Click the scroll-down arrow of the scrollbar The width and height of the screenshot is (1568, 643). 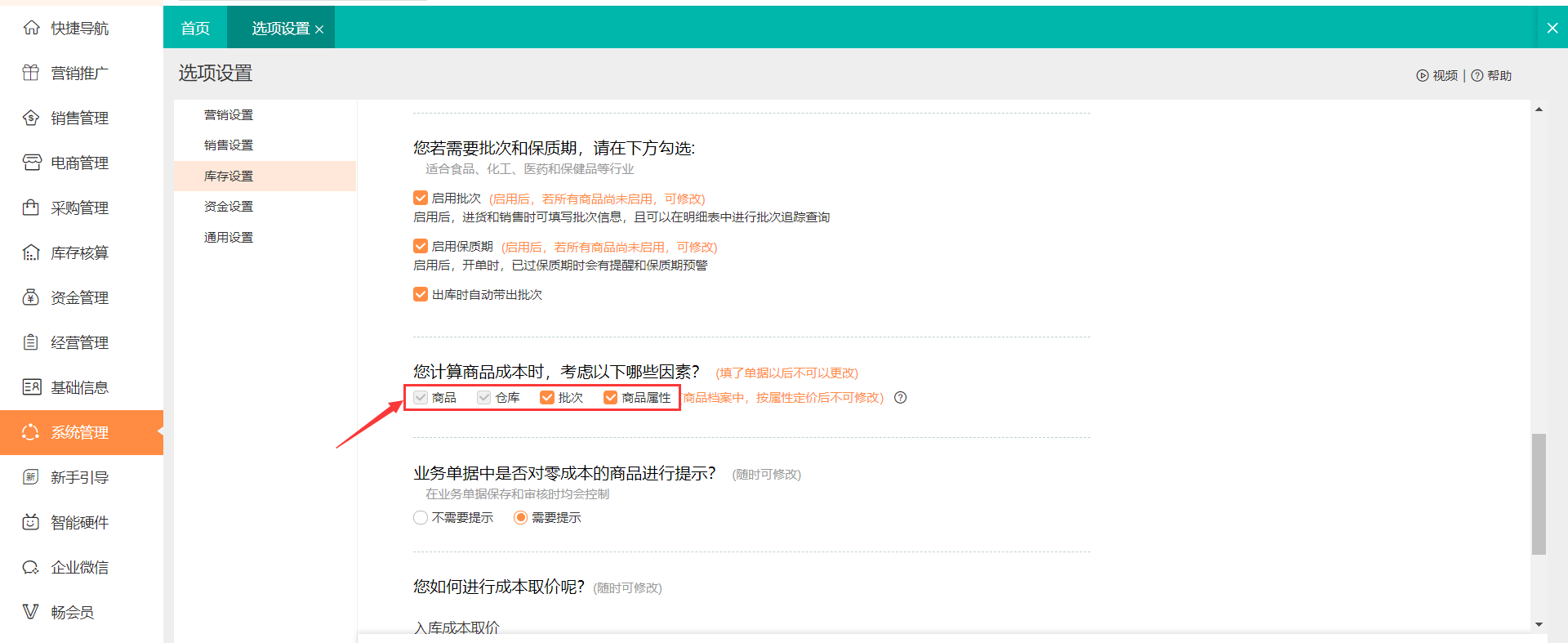[x=1539, y=624]
